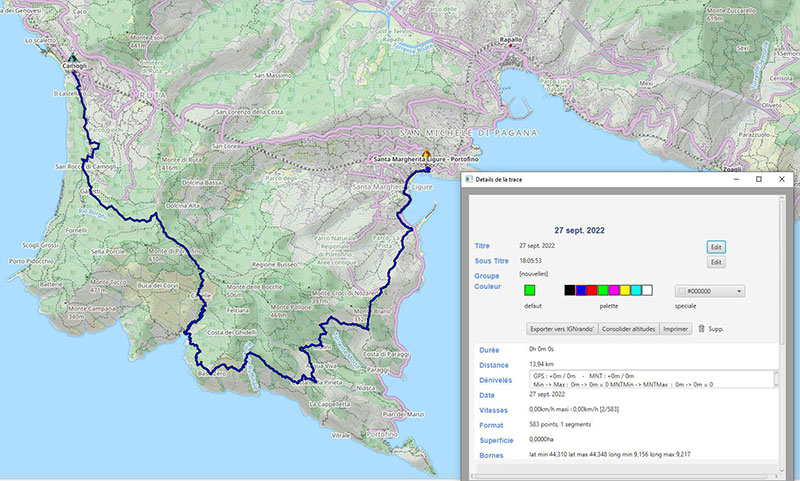Click the 'Costa di Paraggi' map label
800x481 pixels.
(386, 354)
